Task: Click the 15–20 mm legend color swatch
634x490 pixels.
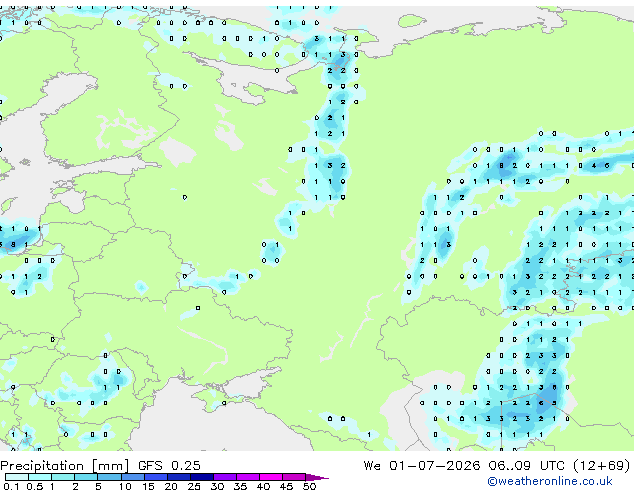Action: (x=156, y=477)
